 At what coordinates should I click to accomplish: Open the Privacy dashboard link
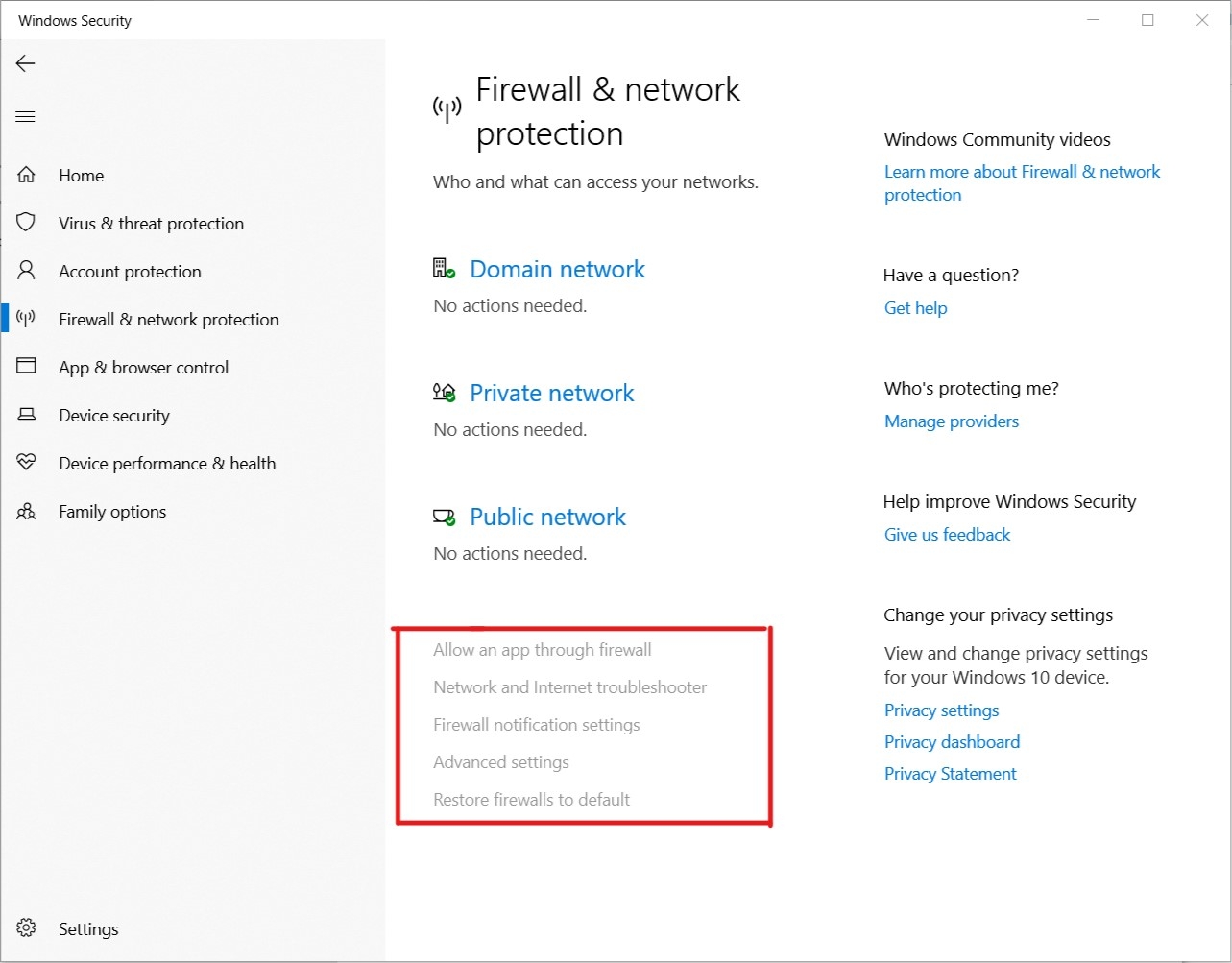coord(953,742)
